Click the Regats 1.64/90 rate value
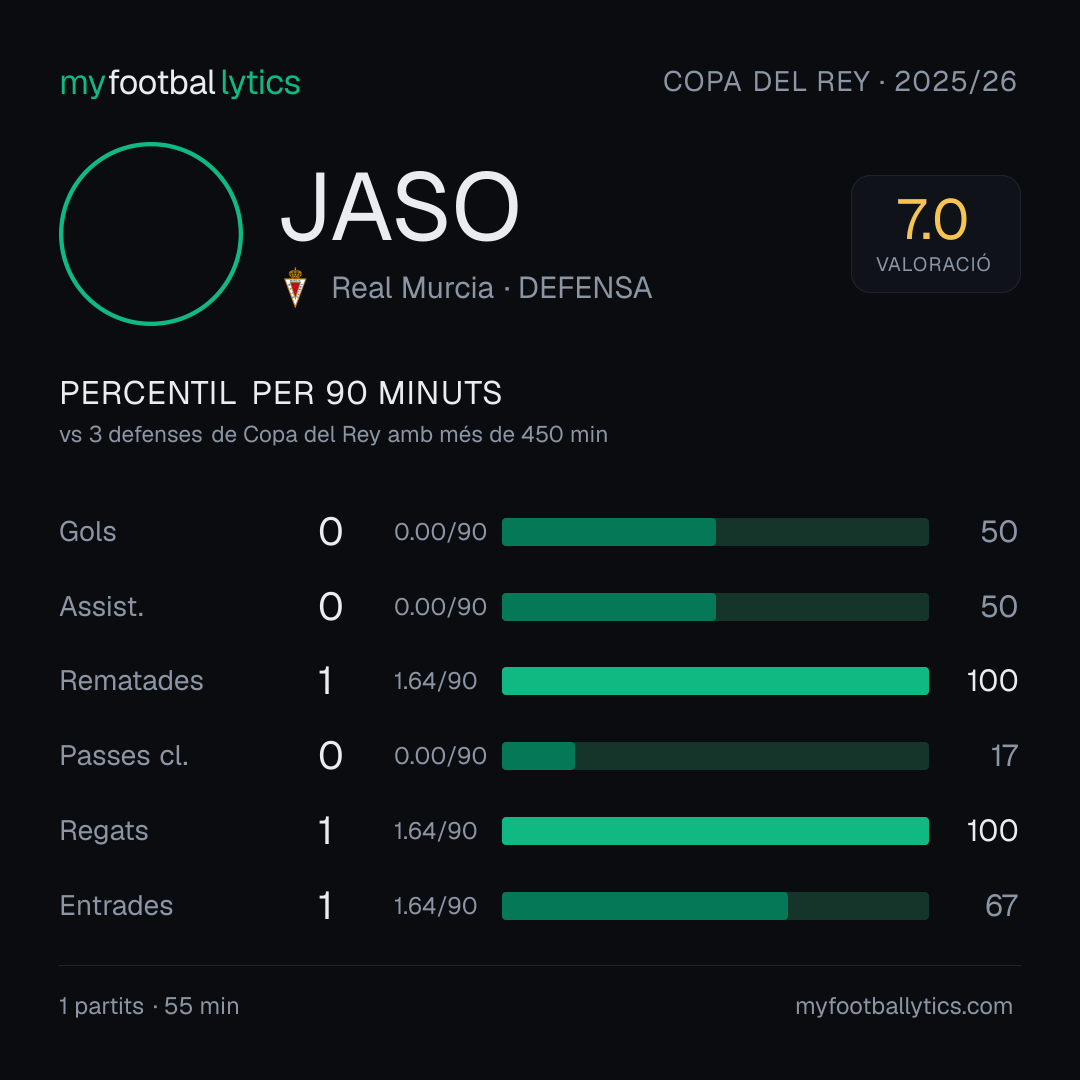This screenshot has height=1080, width=1080. 435,831
